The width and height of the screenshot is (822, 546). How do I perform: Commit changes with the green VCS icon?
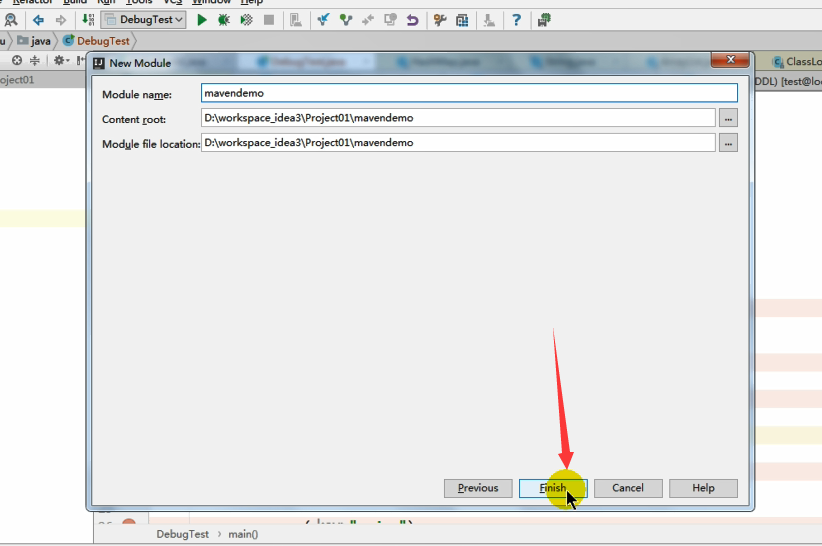pos(345,20)
